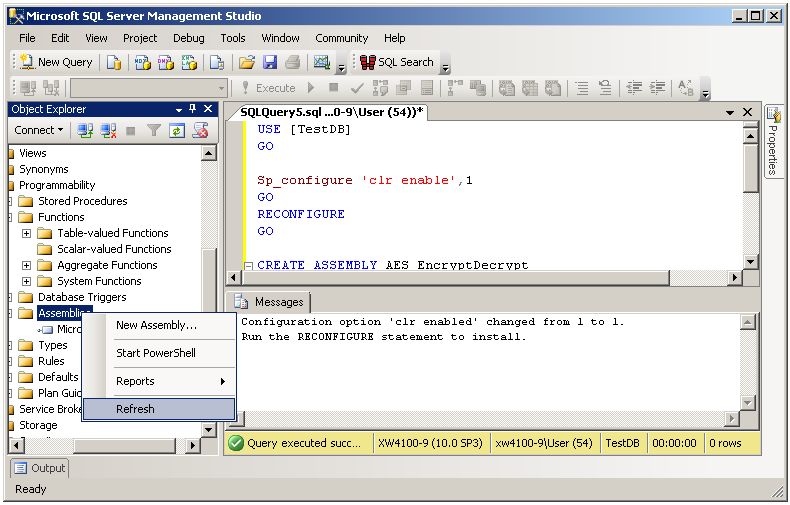
Task: Click the Execute query button
Action: pyautogui.click(x=267, y=88)
